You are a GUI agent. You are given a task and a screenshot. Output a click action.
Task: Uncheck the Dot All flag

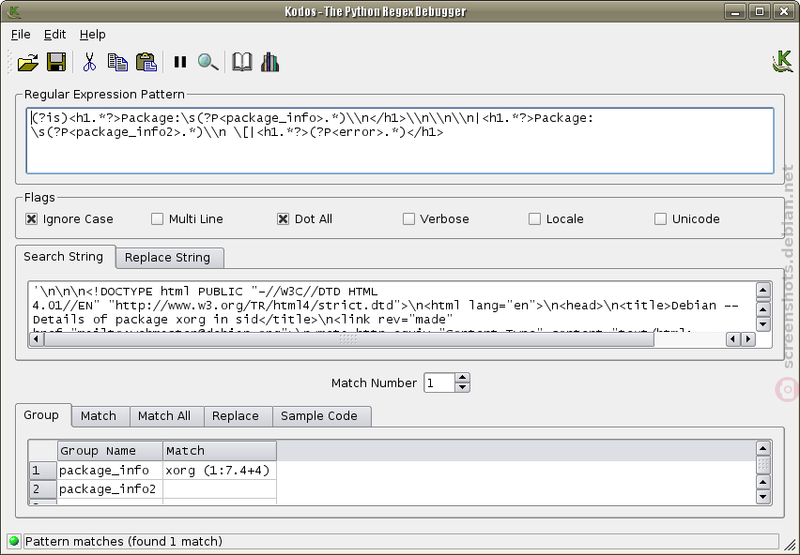[x=283, y=219]
